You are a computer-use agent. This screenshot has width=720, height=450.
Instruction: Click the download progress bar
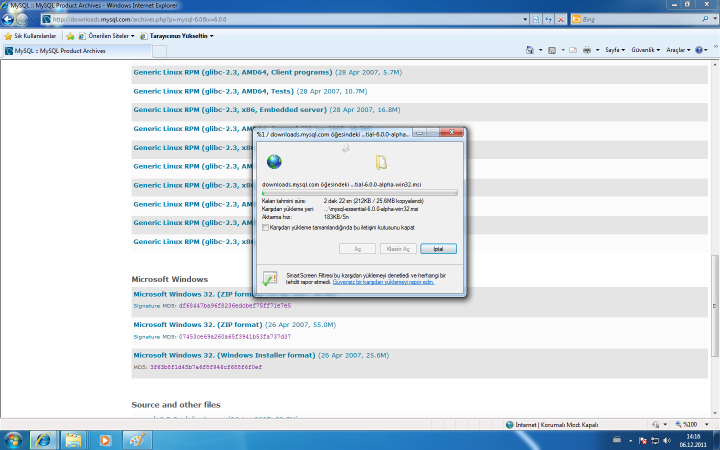point(359,193)
